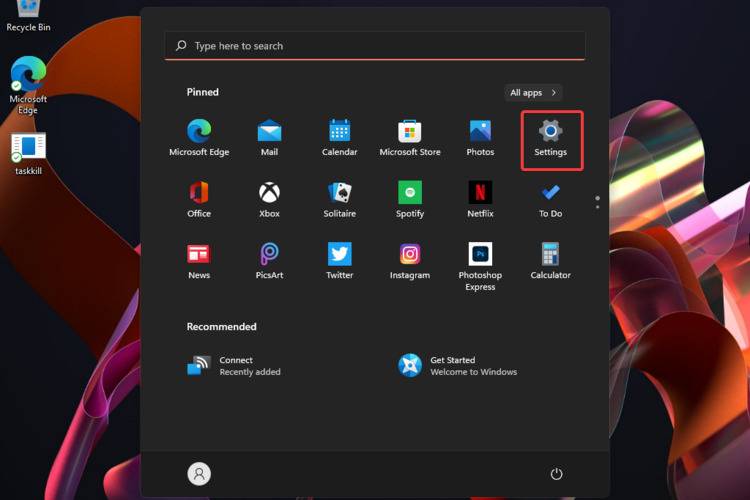
Task: Expand the All apps list
Action: (533, 92)
